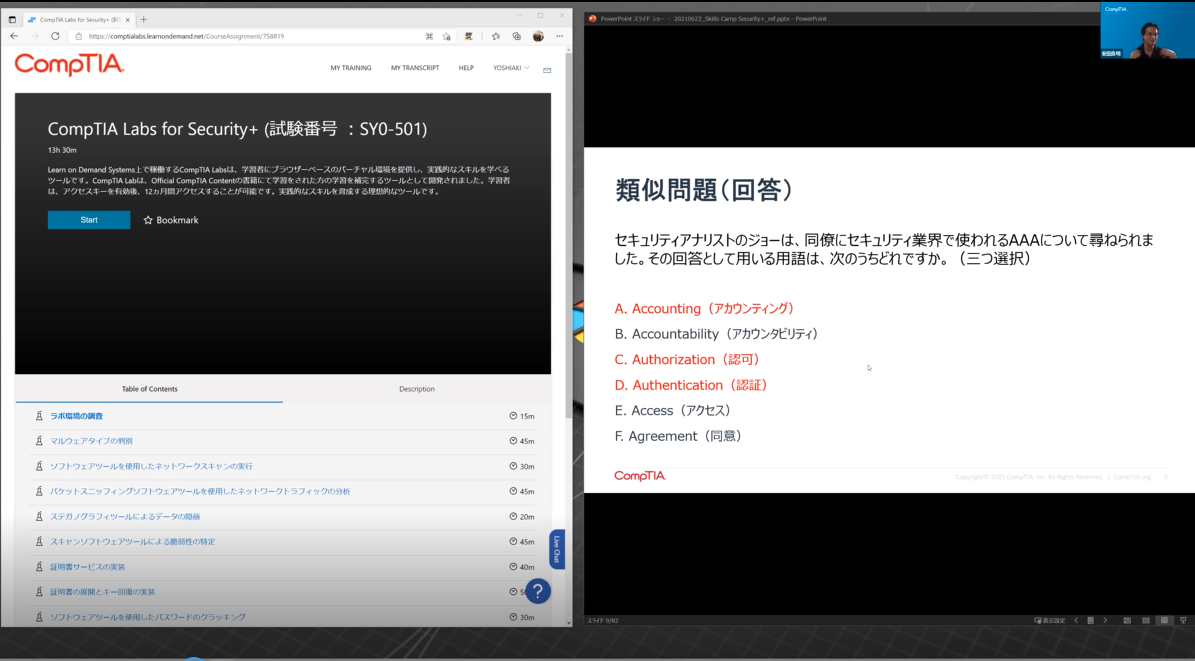Screen dimensions: 1195x661
Task: Open パケットスニッフィング network traffic analysis lab
Action: [200, 491]
